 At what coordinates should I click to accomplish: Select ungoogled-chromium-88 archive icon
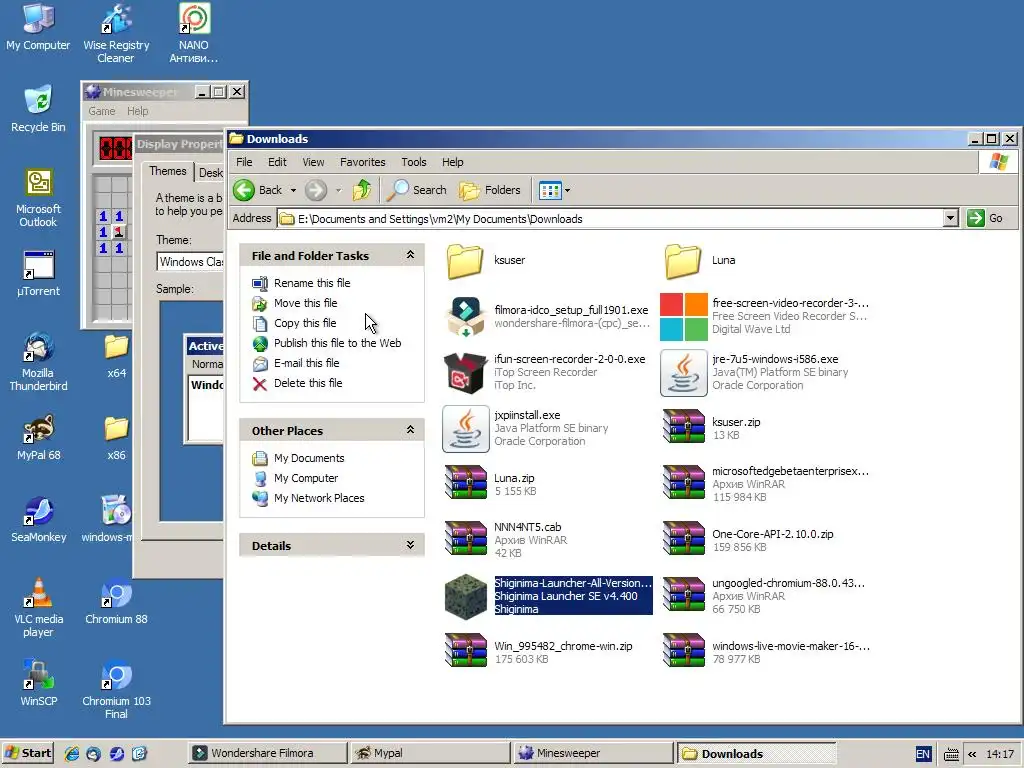pos(683,595)
